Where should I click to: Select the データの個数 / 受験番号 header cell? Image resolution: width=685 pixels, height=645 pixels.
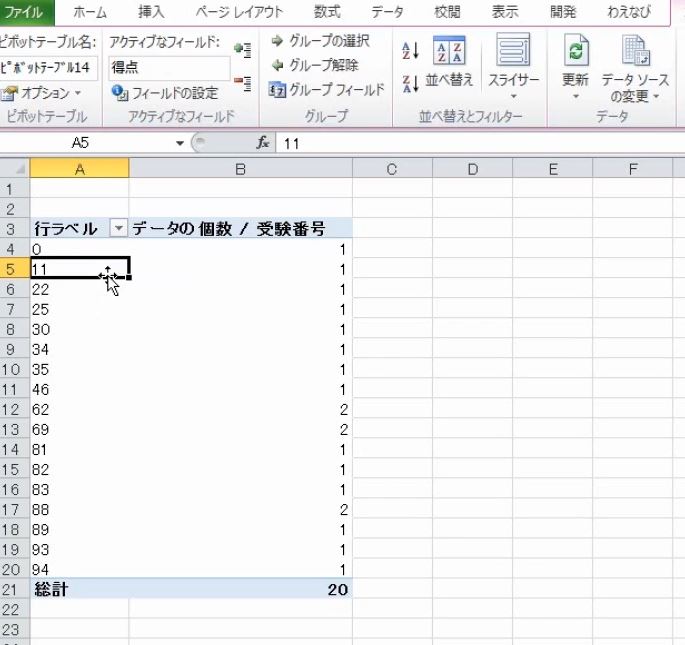(241, 228)
